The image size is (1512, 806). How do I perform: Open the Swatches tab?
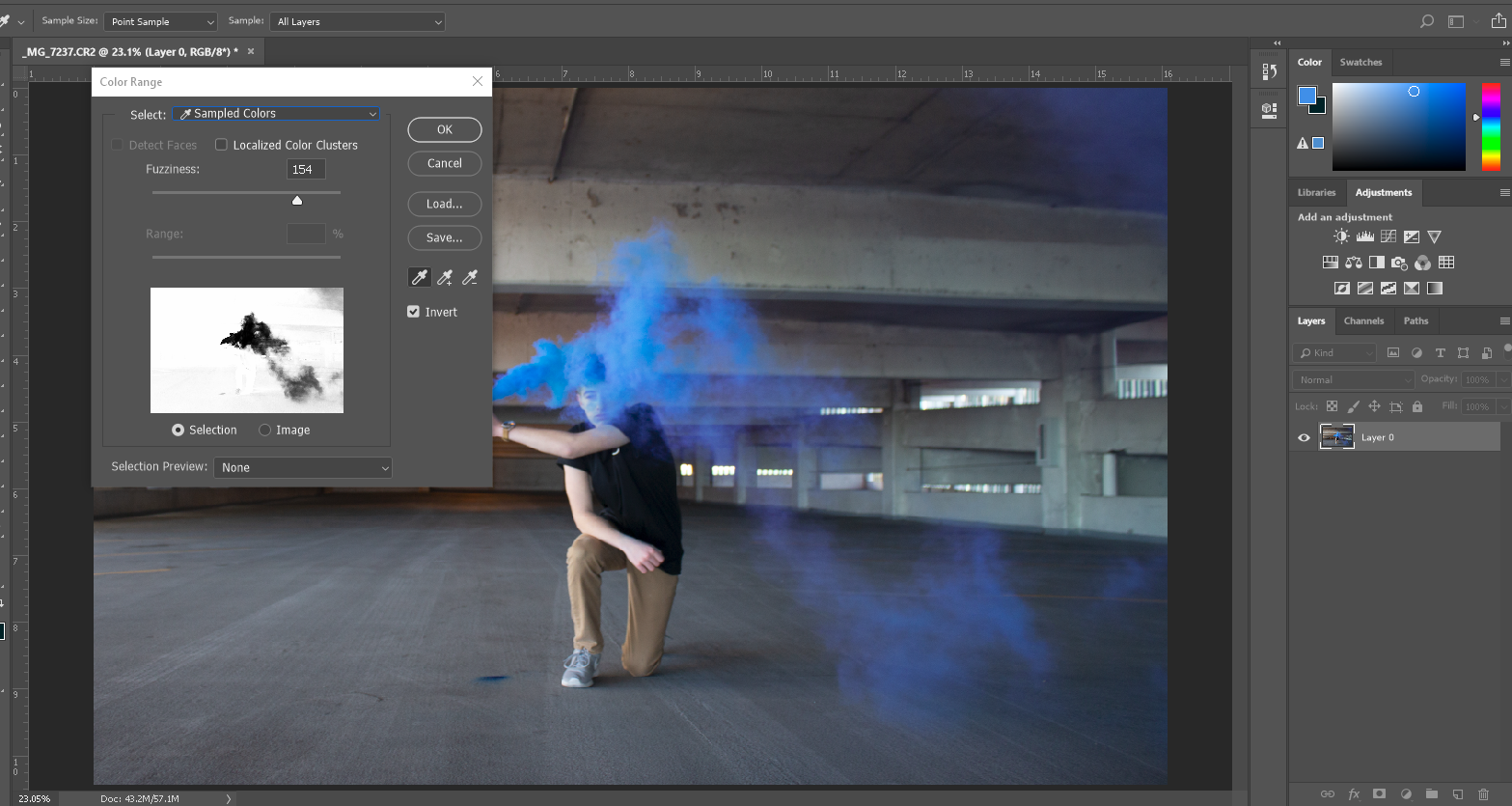[x=1361, y=62]
